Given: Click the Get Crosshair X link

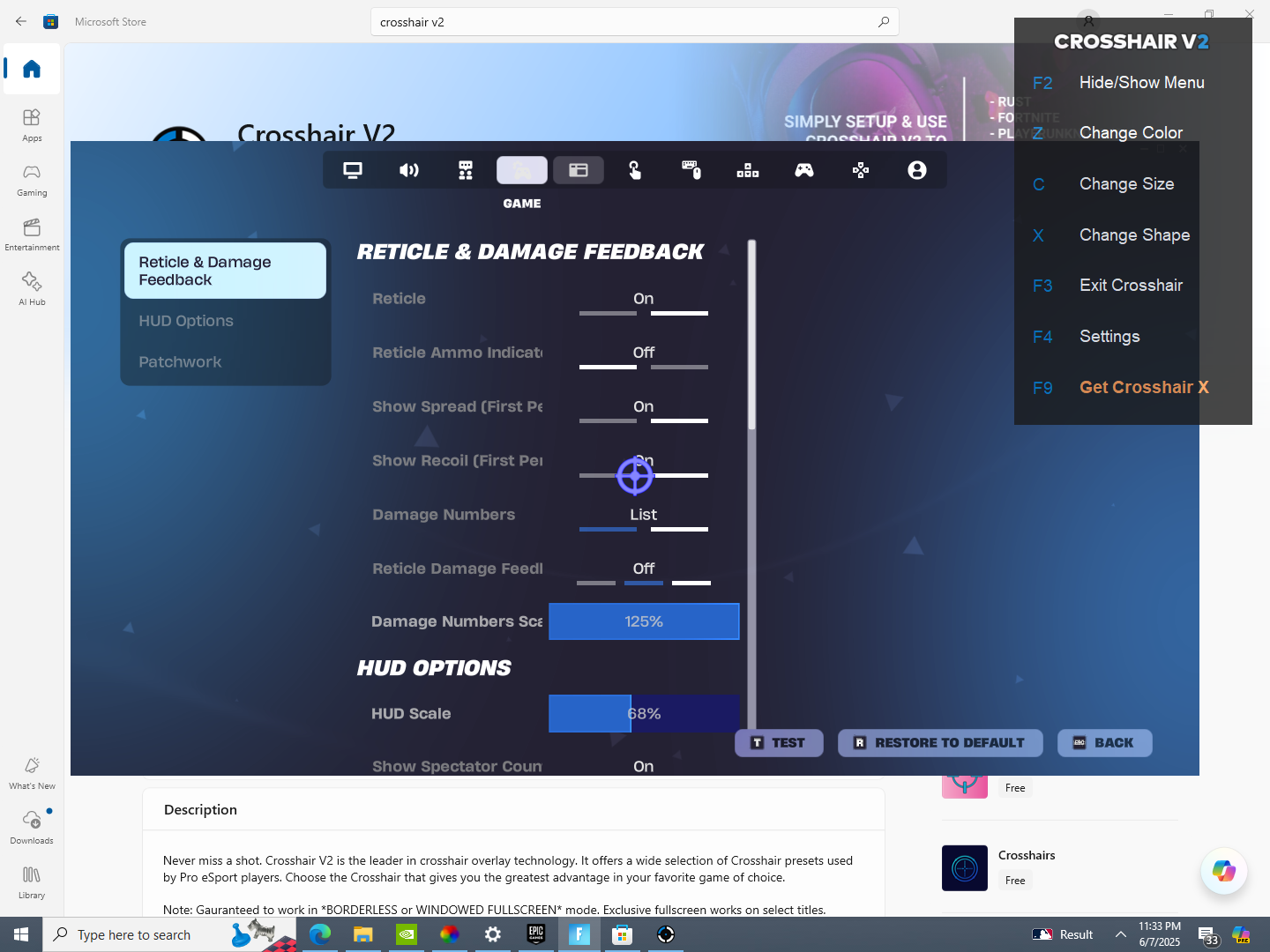Looking at the screenshot, I should coord(1144,388).
